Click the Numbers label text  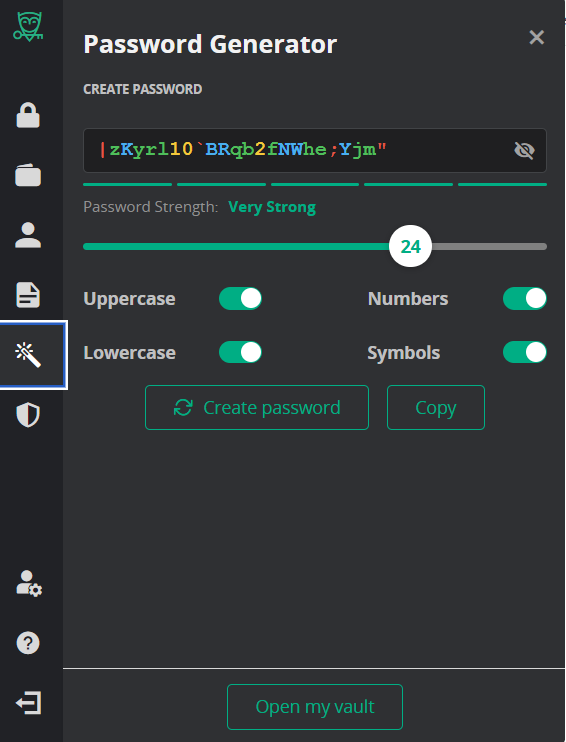pyautogui.click(x=408, y=299)
